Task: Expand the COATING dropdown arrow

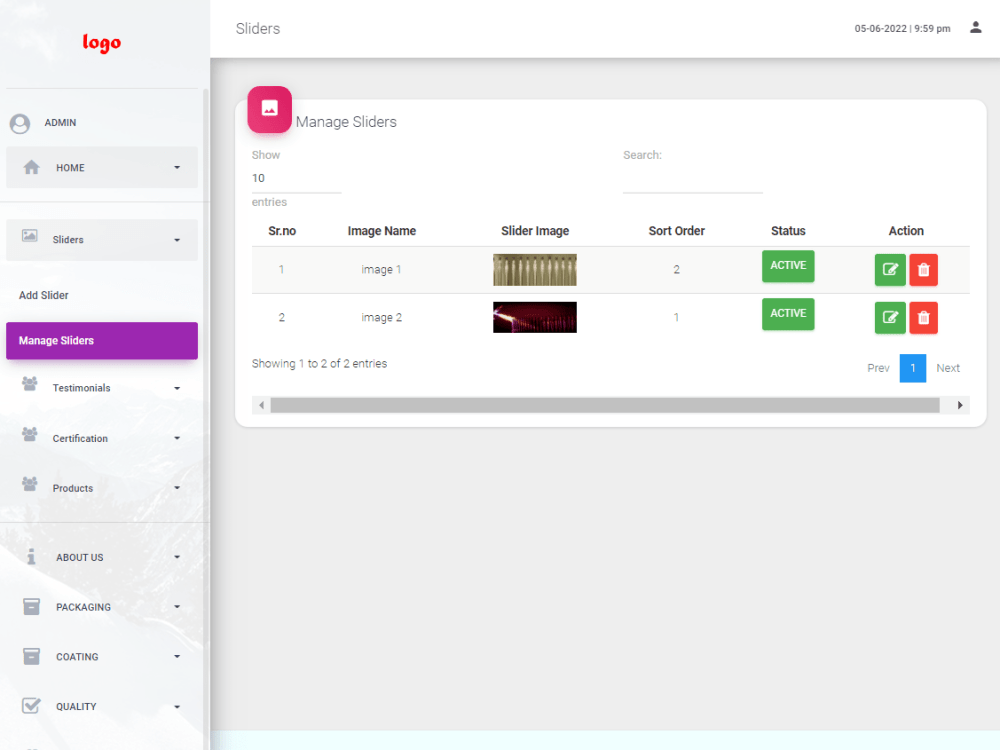Action: 177,657
